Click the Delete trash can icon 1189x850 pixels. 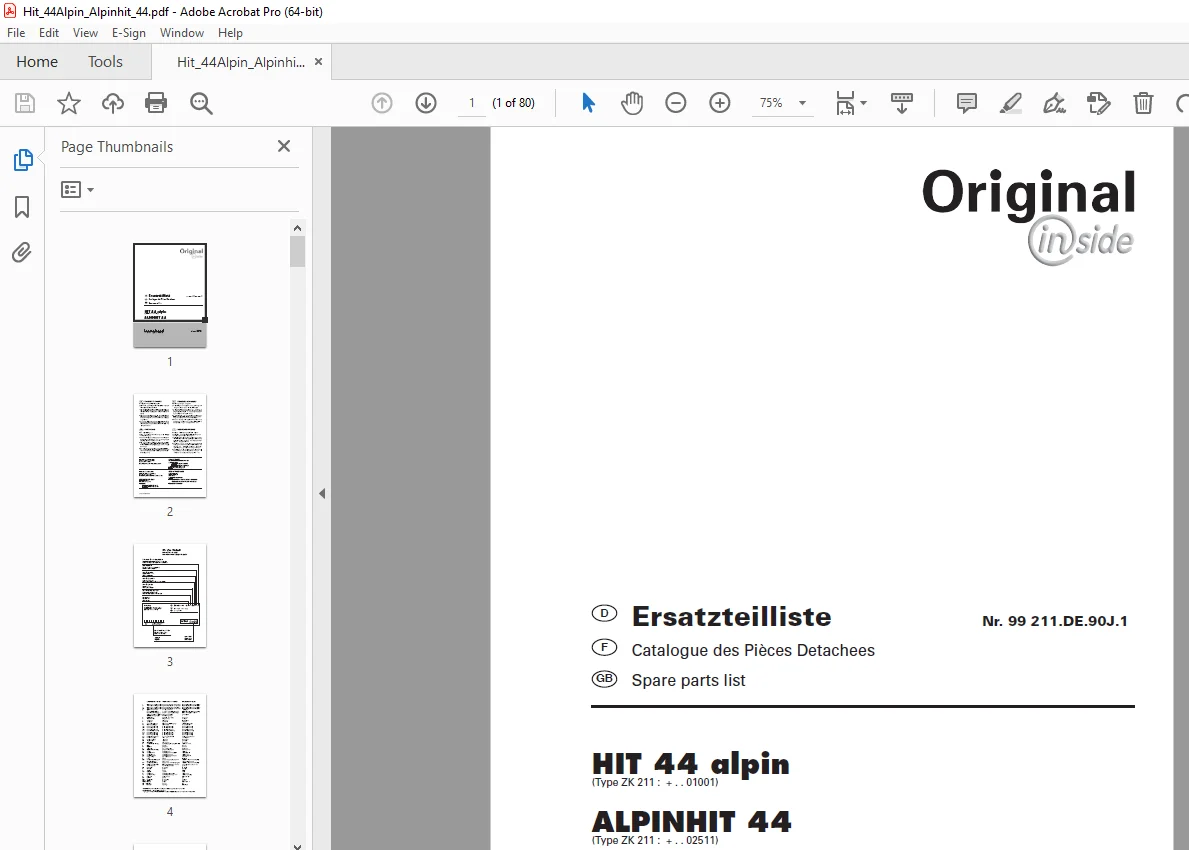tap(1144, 103)
